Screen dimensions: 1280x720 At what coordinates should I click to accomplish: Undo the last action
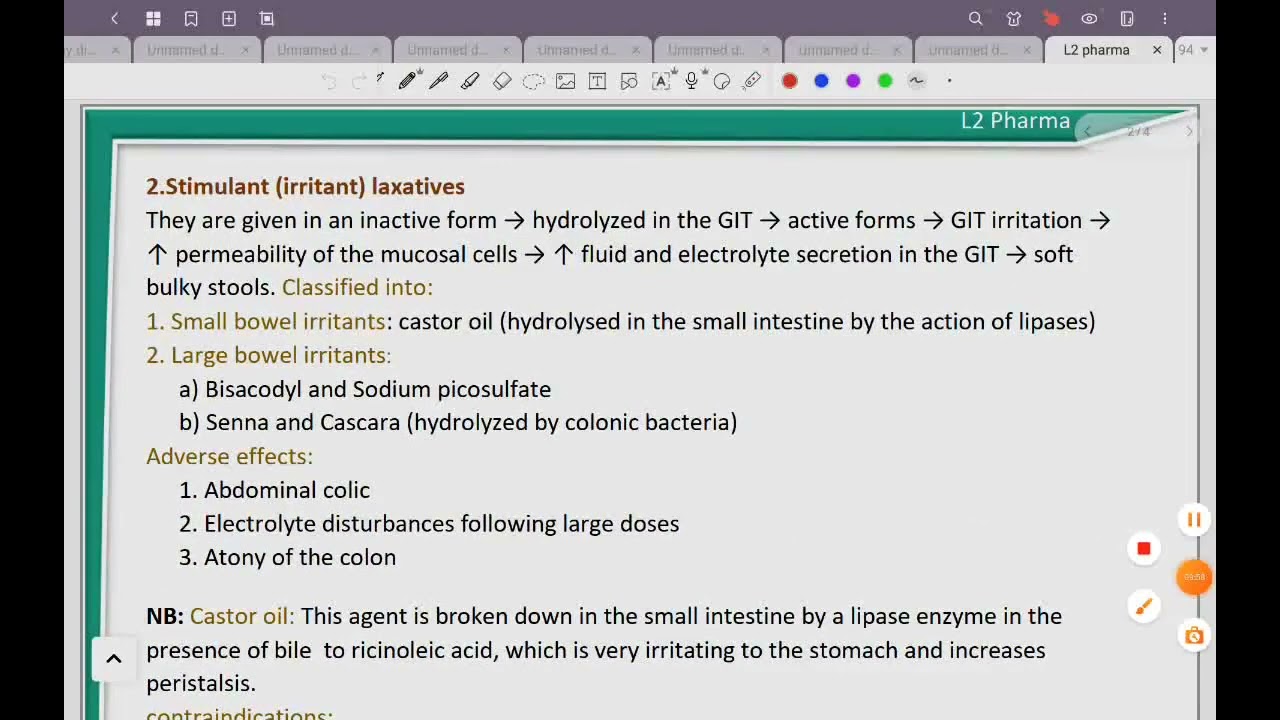(x=329, y=81)
